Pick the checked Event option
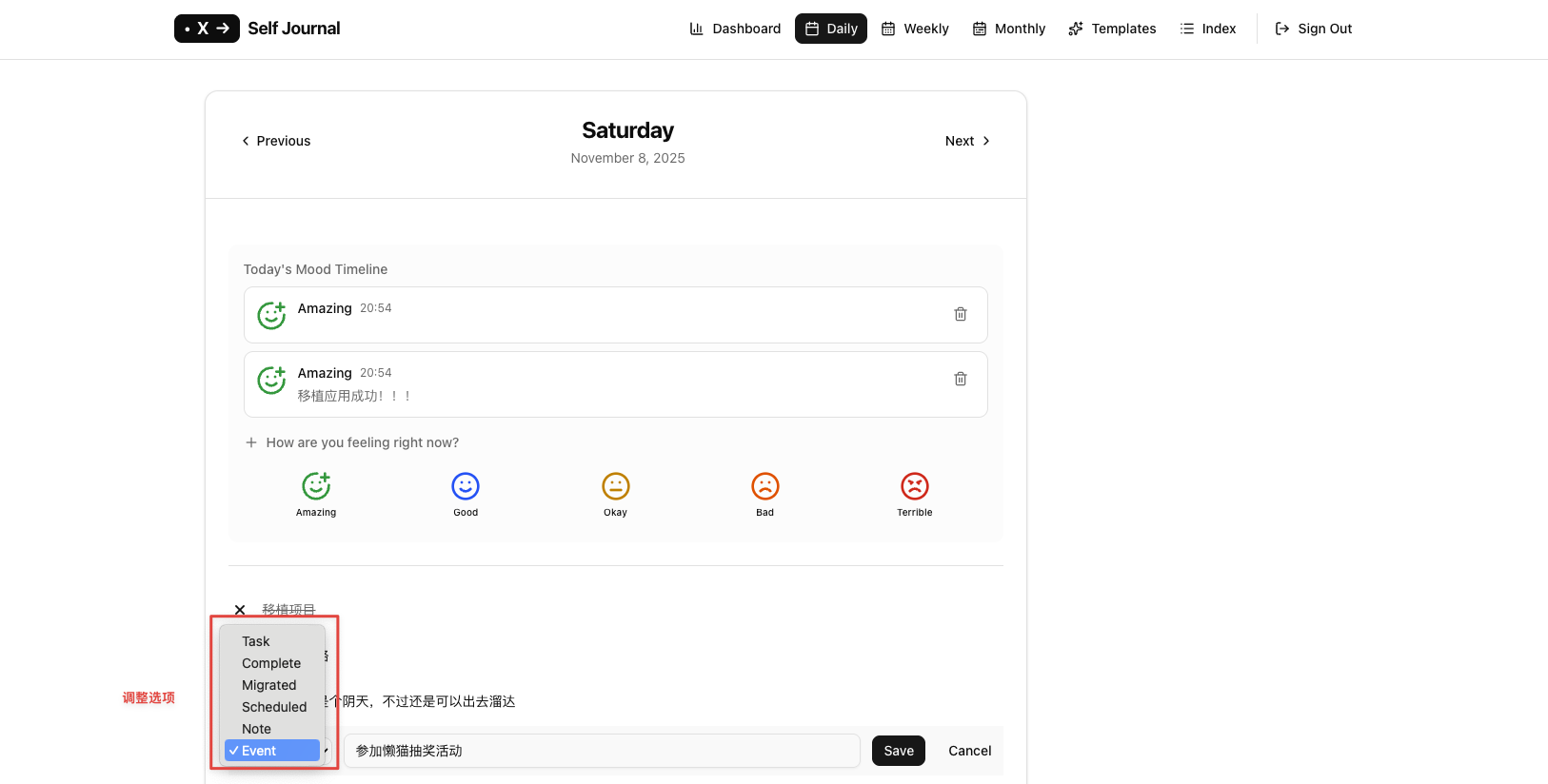This screenshot has width=1548, height=784. [272, 751]
